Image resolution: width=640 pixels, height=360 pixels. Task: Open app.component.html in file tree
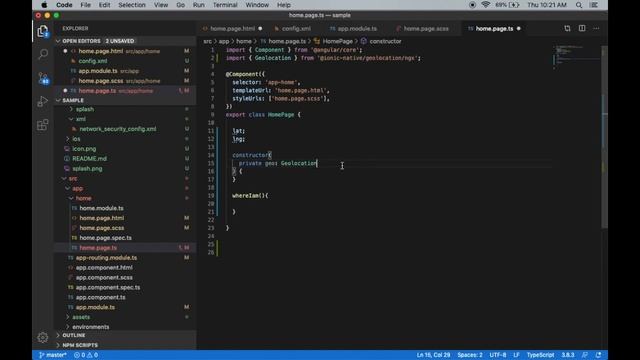click(104, 268)
